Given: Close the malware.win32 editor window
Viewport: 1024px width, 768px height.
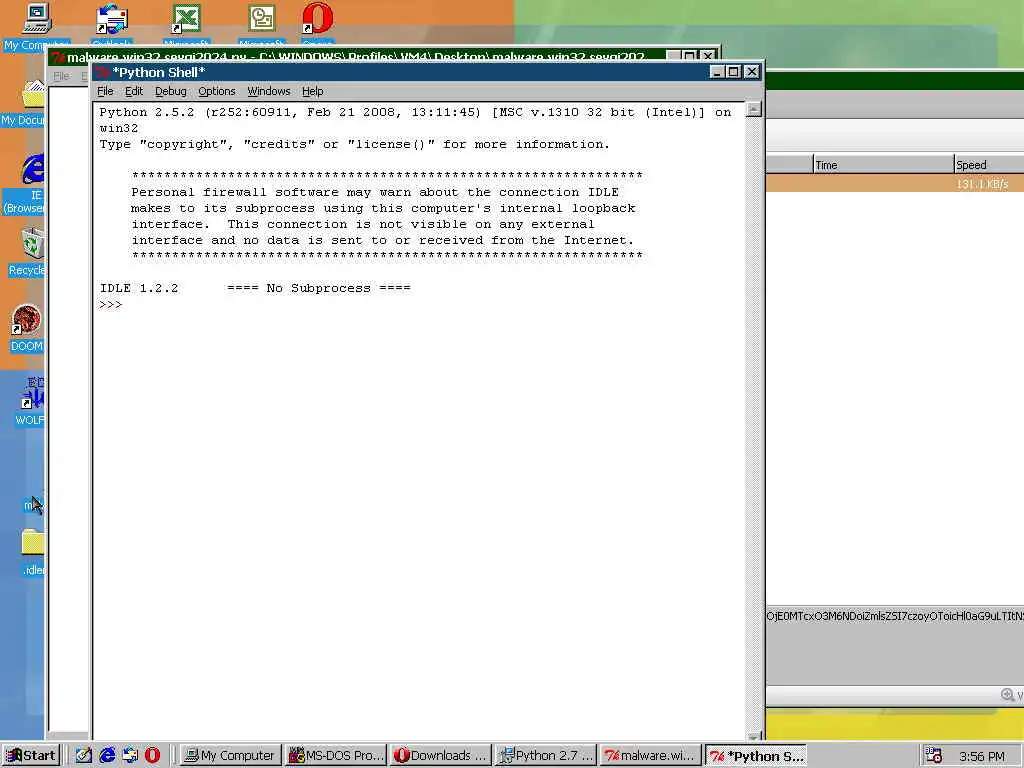Looking at the screenshot, I should (x=707, y=56).
